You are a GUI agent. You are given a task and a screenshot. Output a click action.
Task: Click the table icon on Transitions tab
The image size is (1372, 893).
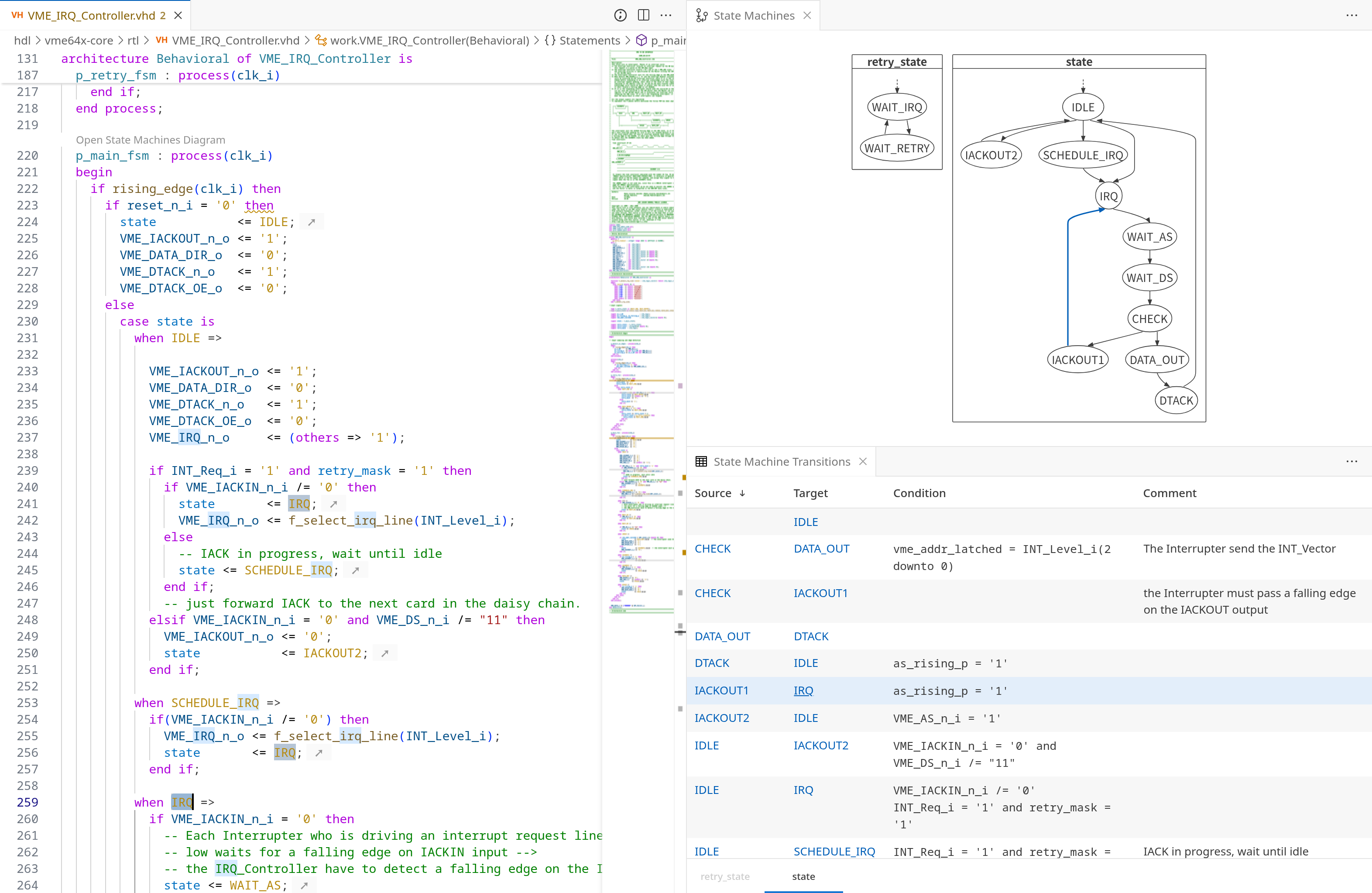701,461
